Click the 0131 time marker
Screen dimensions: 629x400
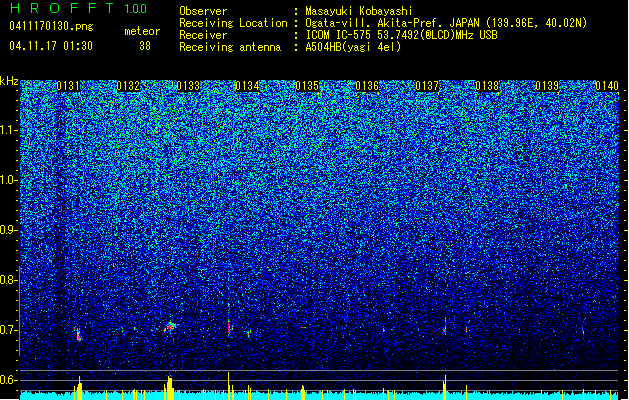coord(68,86)
